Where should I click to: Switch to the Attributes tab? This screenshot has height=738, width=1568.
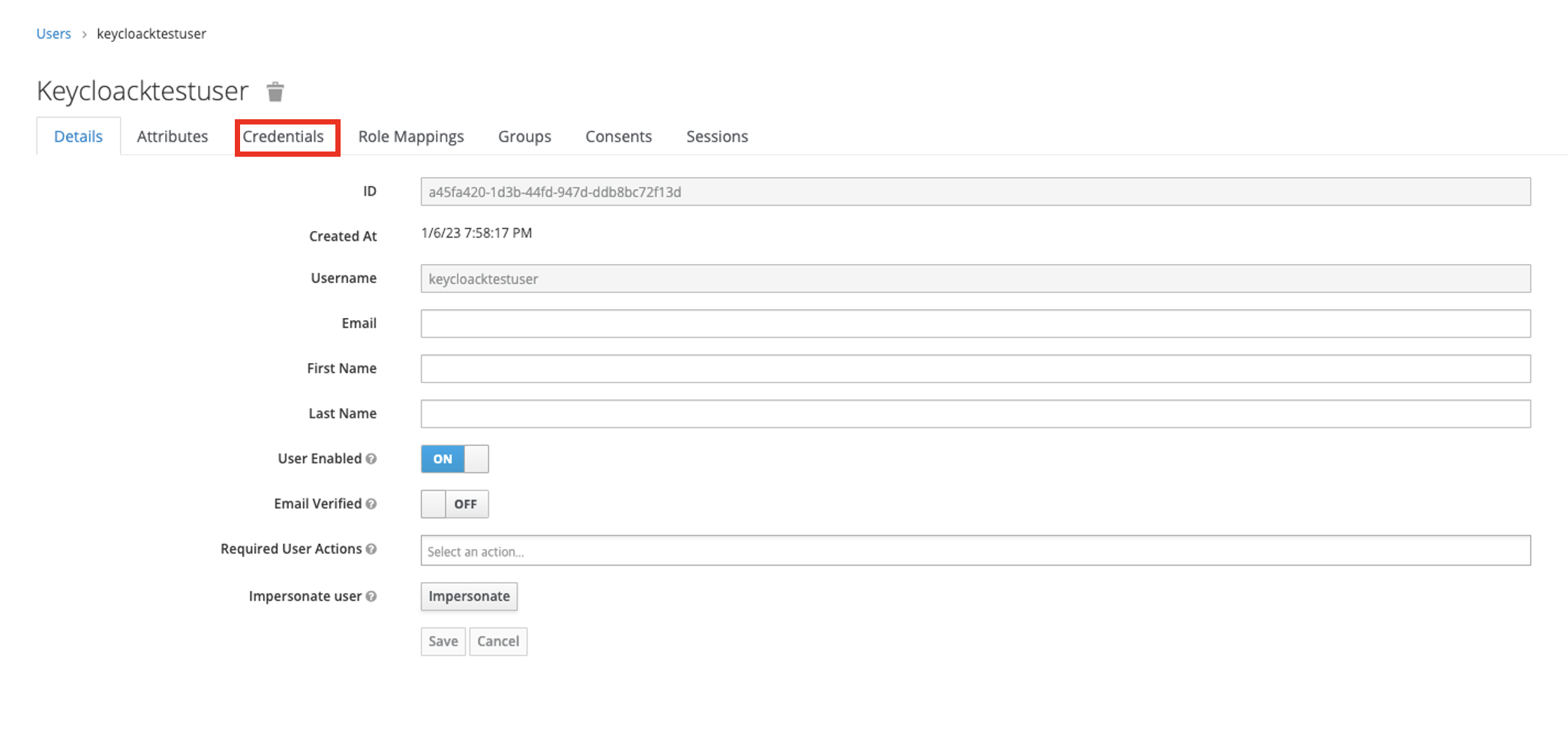(173, 136)
